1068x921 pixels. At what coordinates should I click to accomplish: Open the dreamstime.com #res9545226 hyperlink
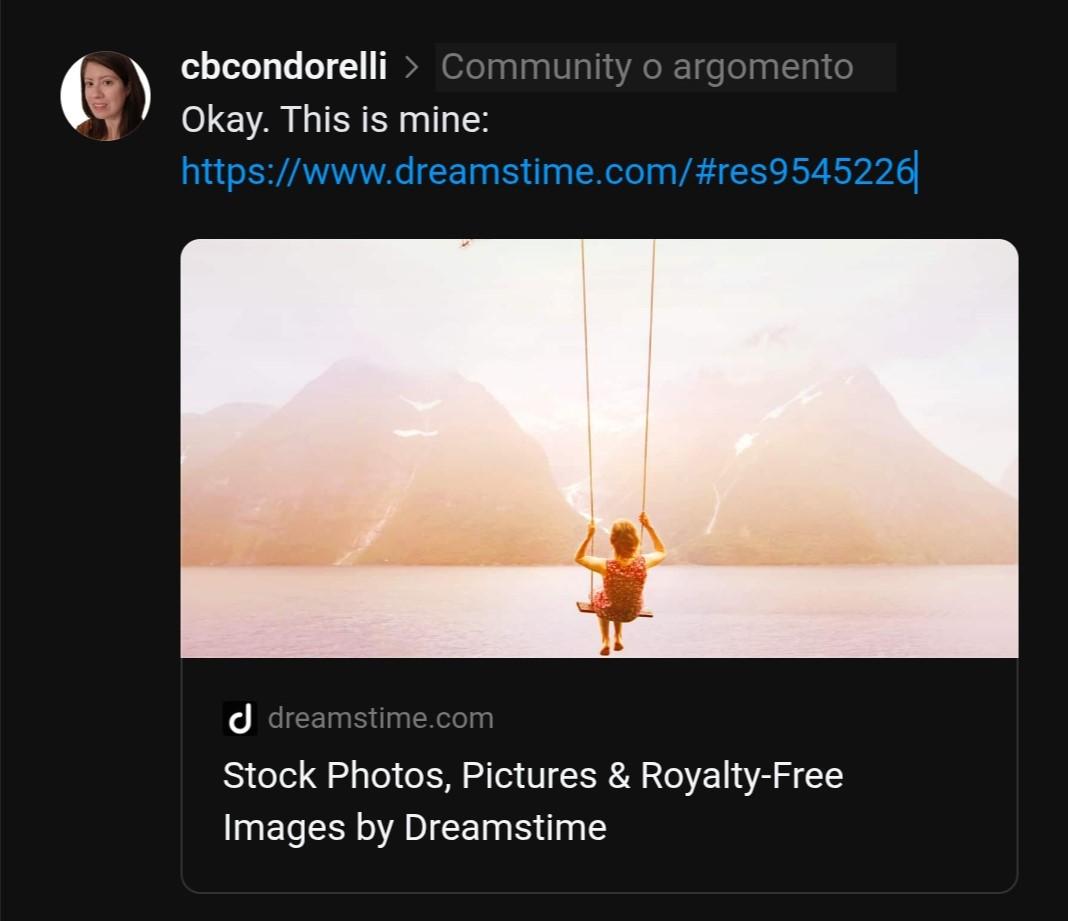(546, 170)
